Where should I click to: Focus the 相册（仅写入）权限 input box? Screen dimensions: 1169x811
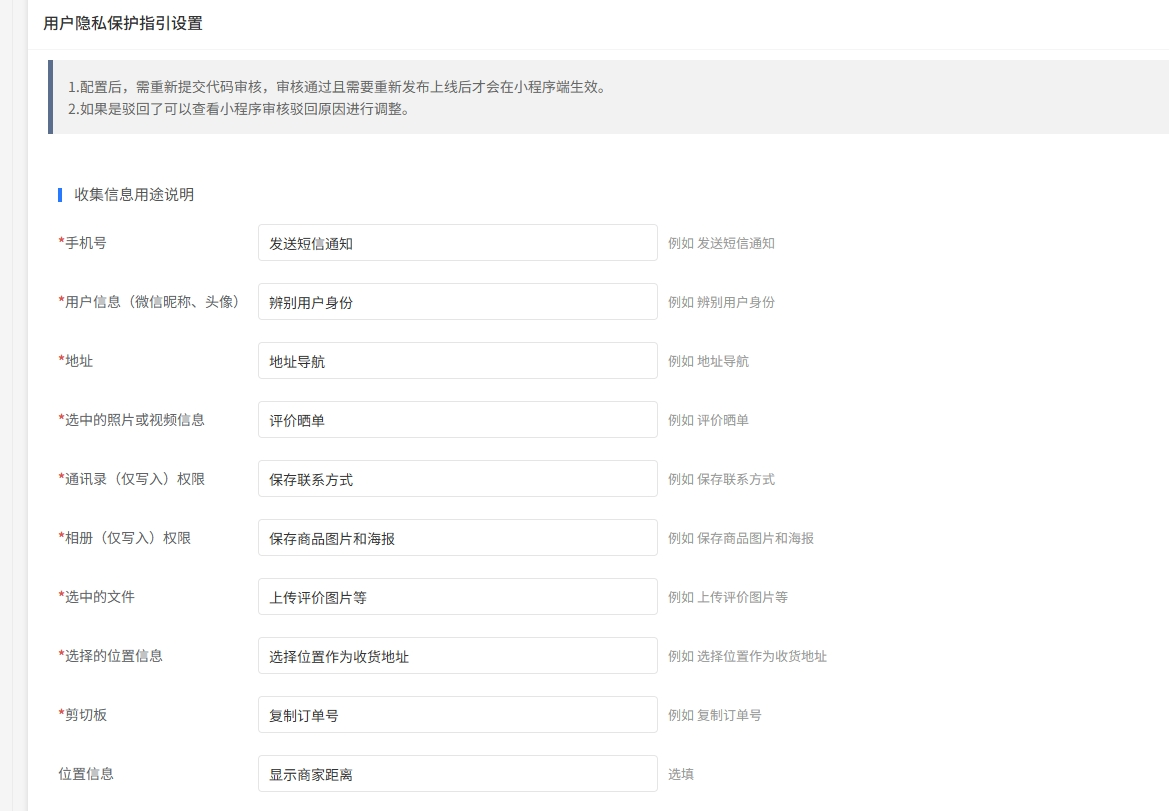(457, 538)
